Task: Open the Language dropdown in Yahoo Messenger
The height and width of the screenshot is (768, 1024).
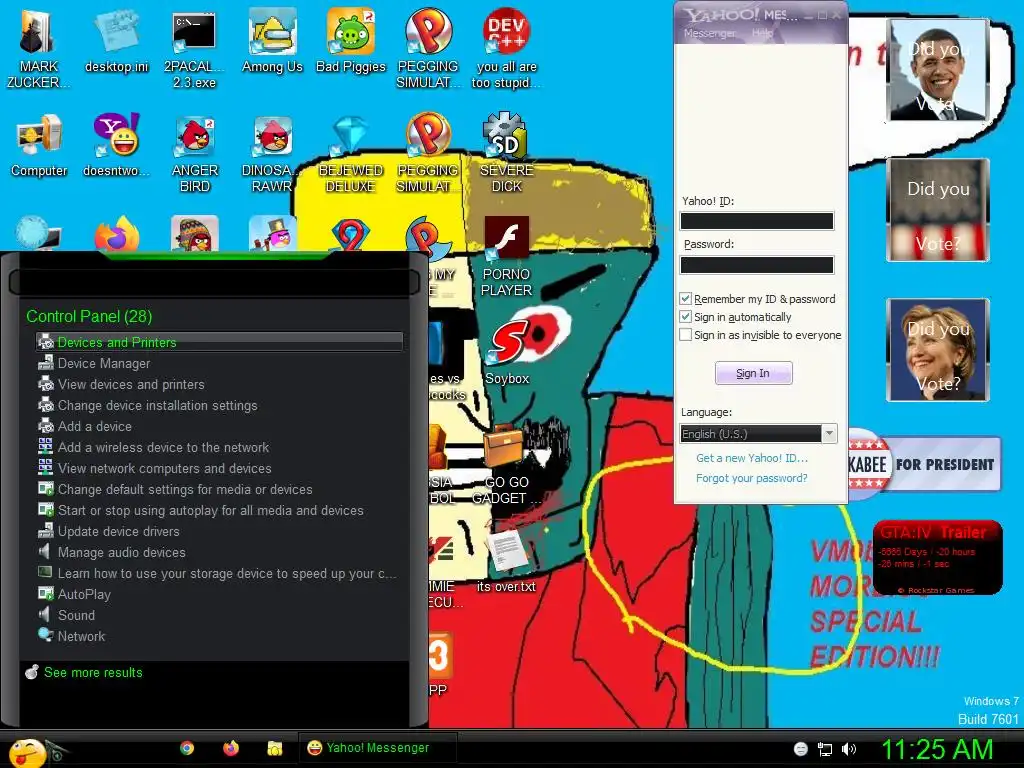Action: coord(759,434)
